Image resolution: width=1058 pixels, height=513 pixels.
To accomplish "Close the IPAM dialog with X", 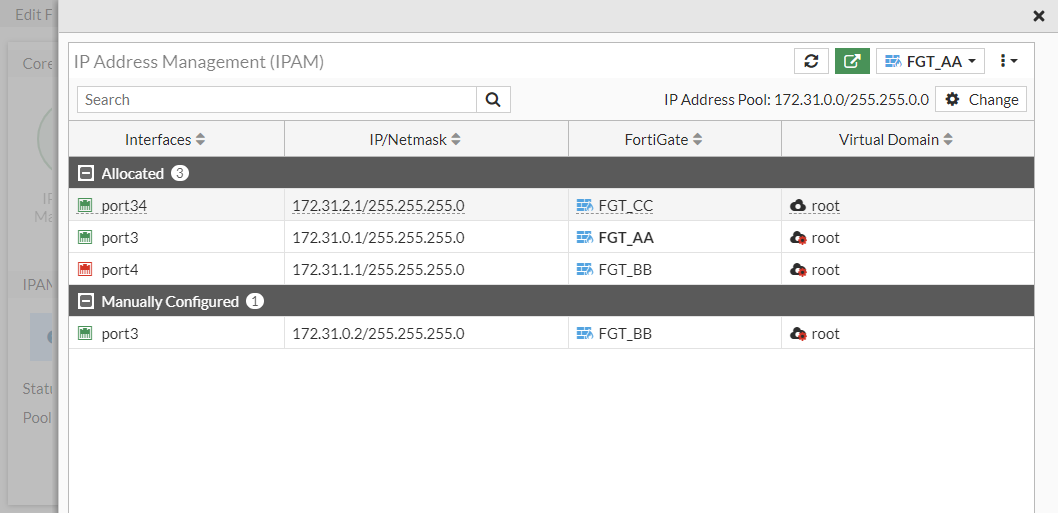I will coord(1038,15).
